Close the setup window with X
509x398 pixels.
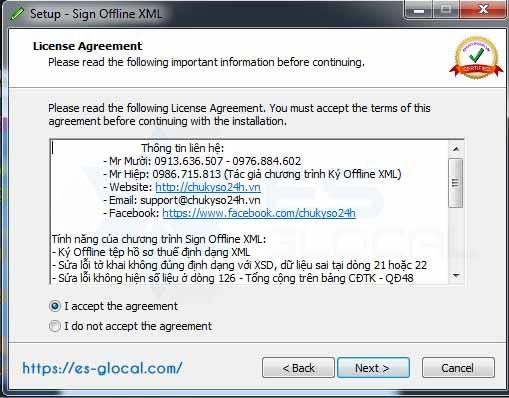pyautogui.click(x=483, y=10)
